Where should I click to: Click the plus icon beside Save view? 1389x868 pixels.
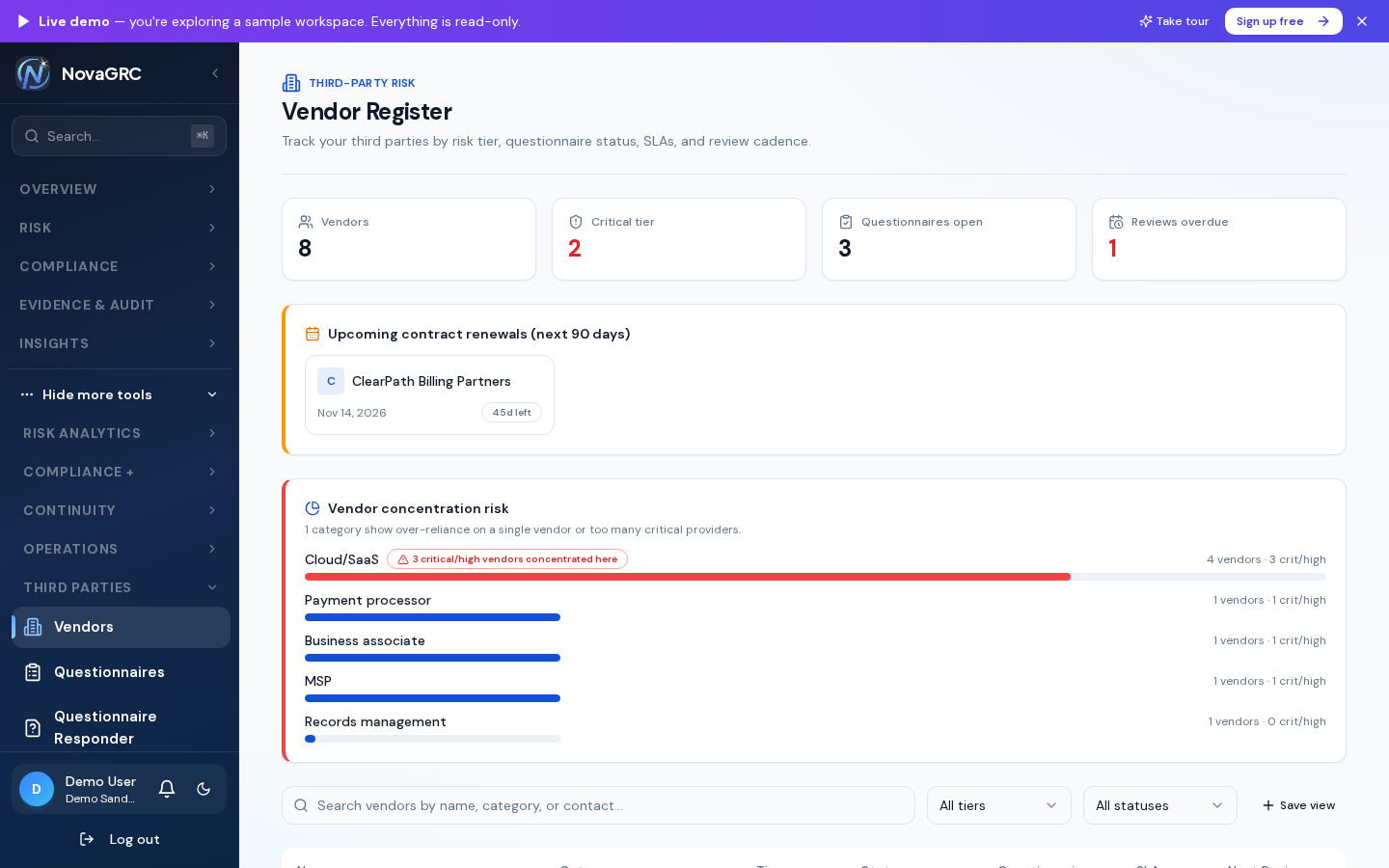click(1268, 805)
